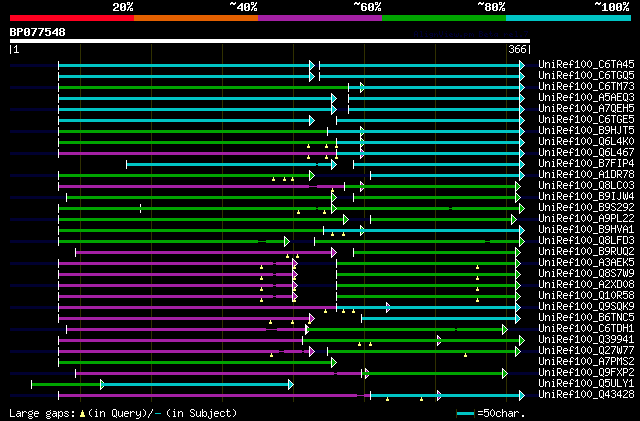This screenshot has width=640, height=421.
Task: Click the query end position 366 label
Action: click(x=517, y=49)
